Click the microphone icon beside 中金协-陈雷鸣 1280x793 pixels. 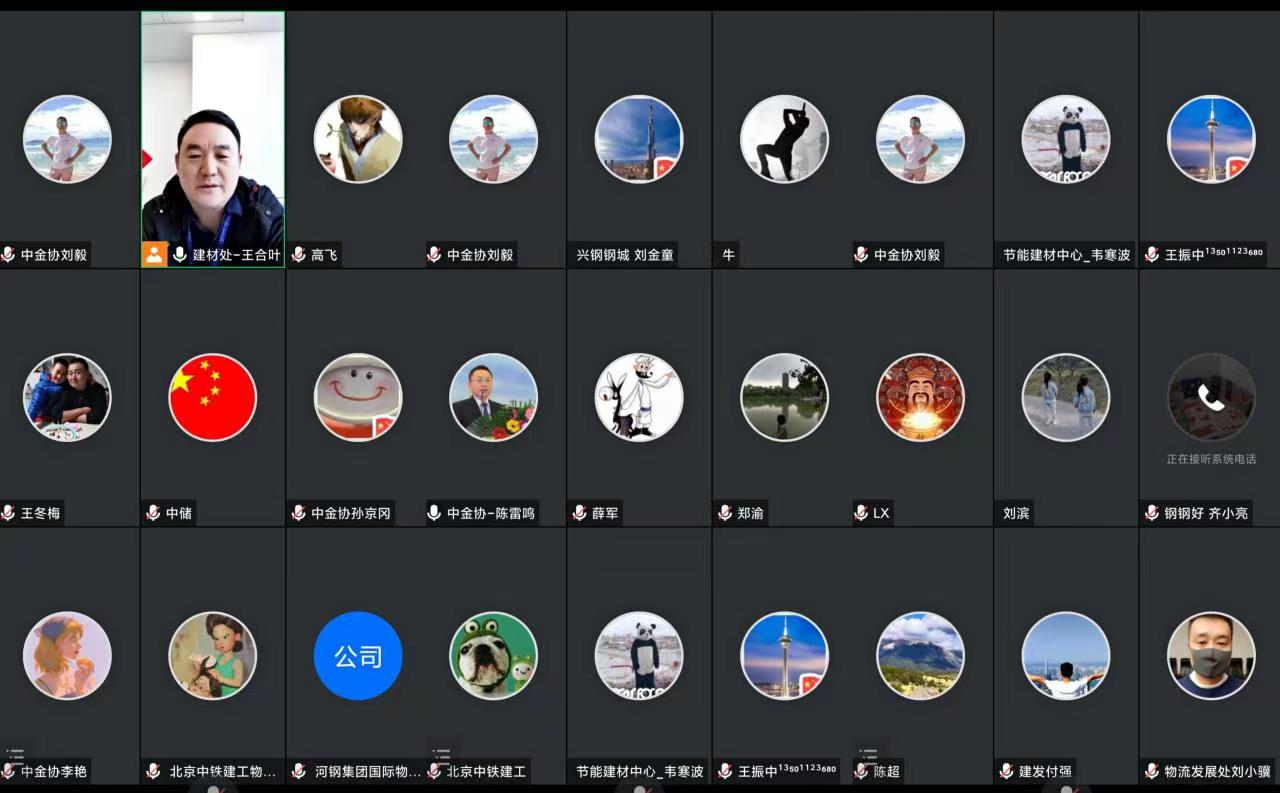tap(434, 513)
